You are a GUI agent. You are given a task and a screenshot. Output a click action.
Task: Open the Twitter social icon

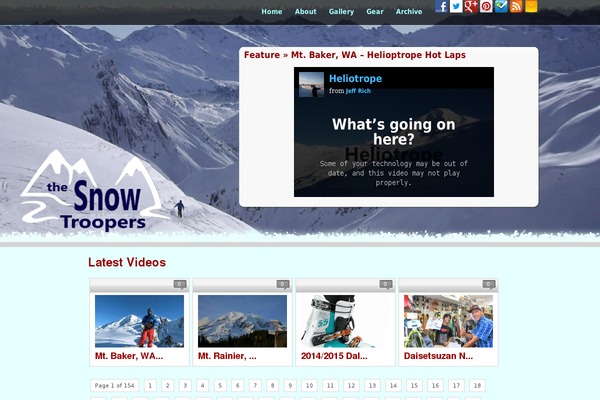[x=456, y=6]
